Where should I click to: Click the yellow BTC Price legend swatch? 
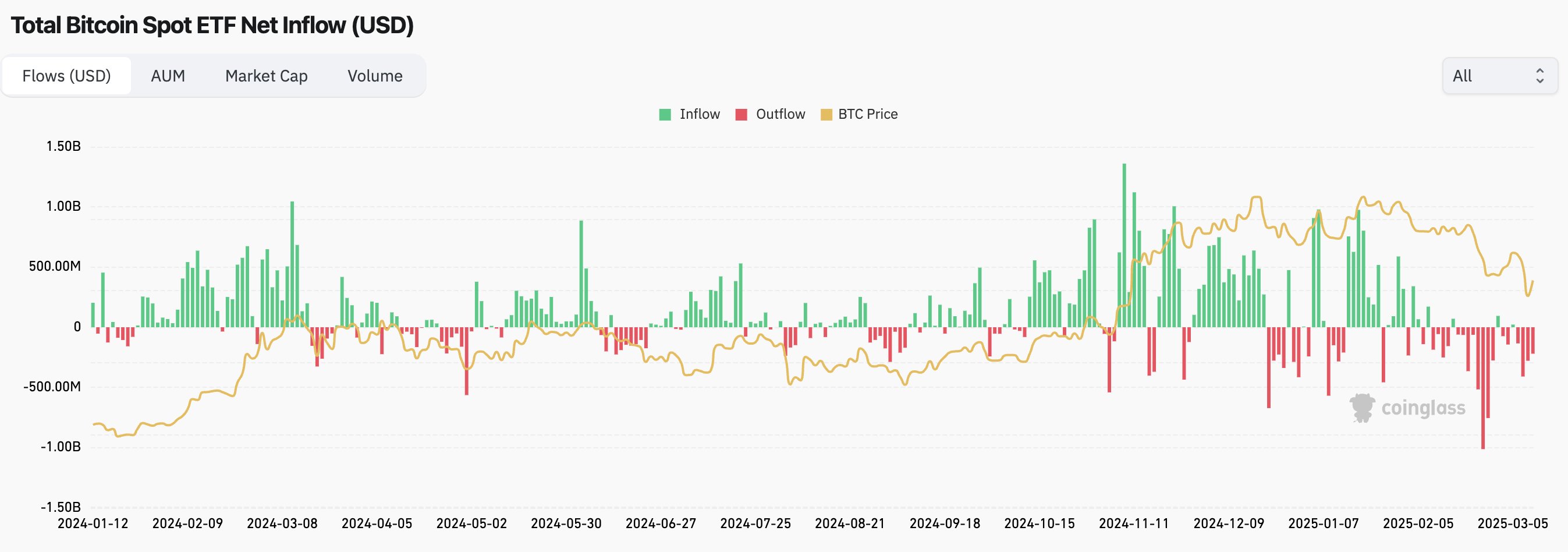[826, 115]
